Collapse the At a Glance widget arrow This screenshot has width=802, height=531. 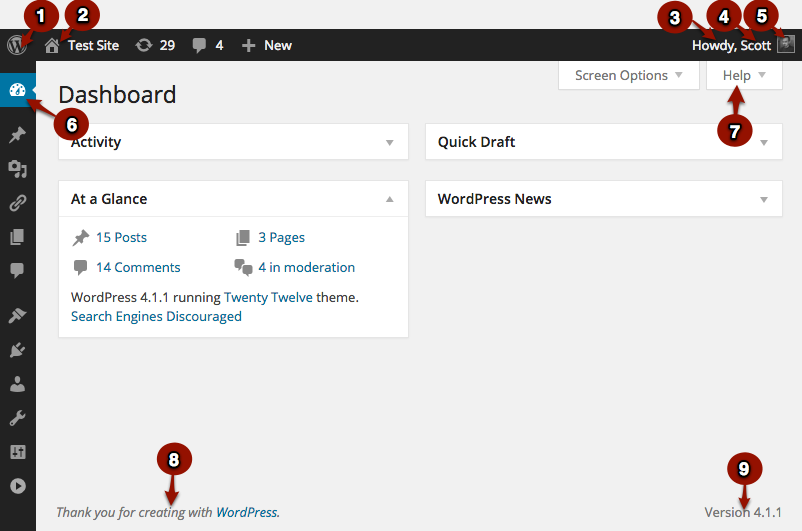point(390,199)
